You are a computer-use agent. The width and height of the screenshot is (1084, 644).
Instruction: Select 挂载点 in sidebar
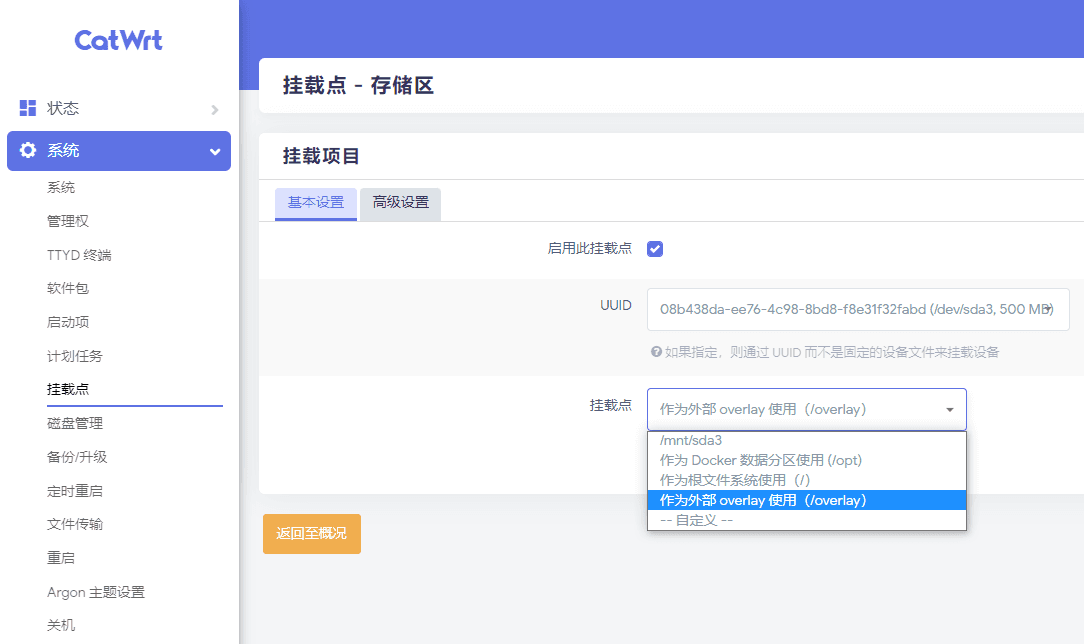click(x=68, y=389)
